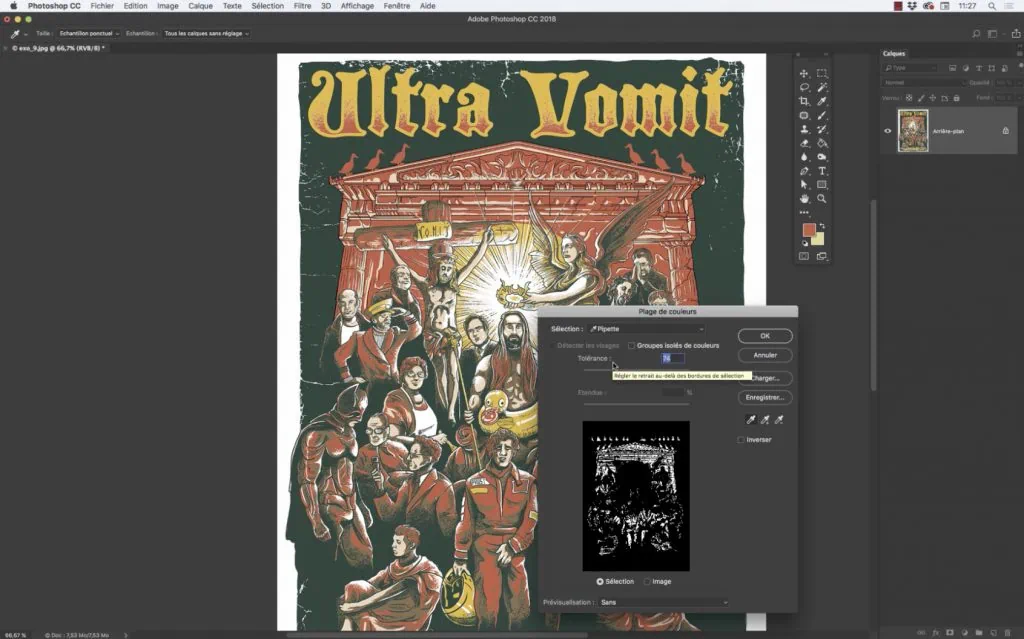Hide the Arrière-plan layer with eye icon
The image size is (1024, 639).
pos(887,131)
